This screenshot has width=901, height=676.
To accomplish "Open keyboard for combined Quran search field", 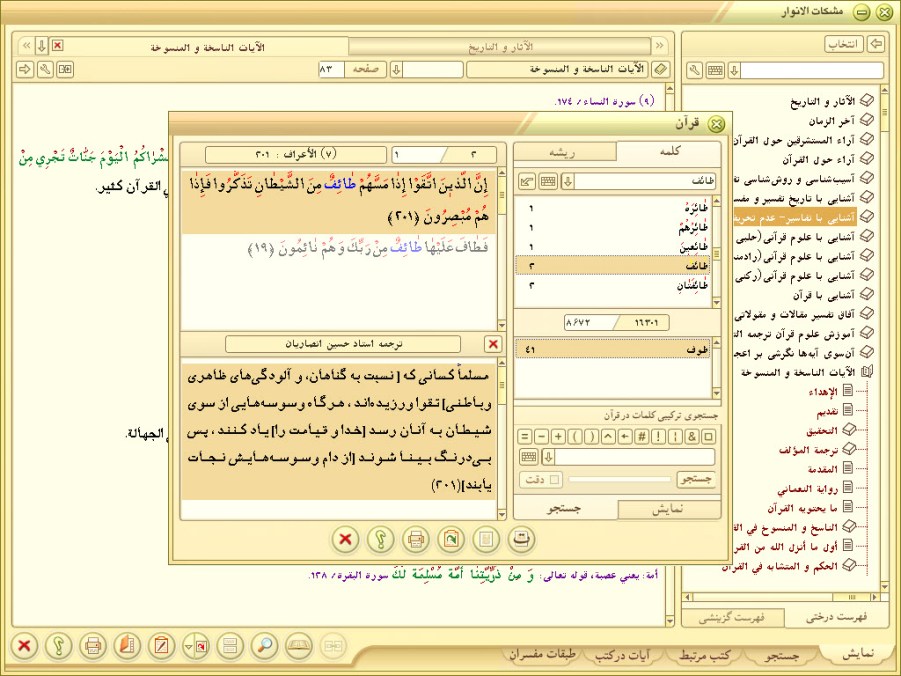I will [529, 457].
